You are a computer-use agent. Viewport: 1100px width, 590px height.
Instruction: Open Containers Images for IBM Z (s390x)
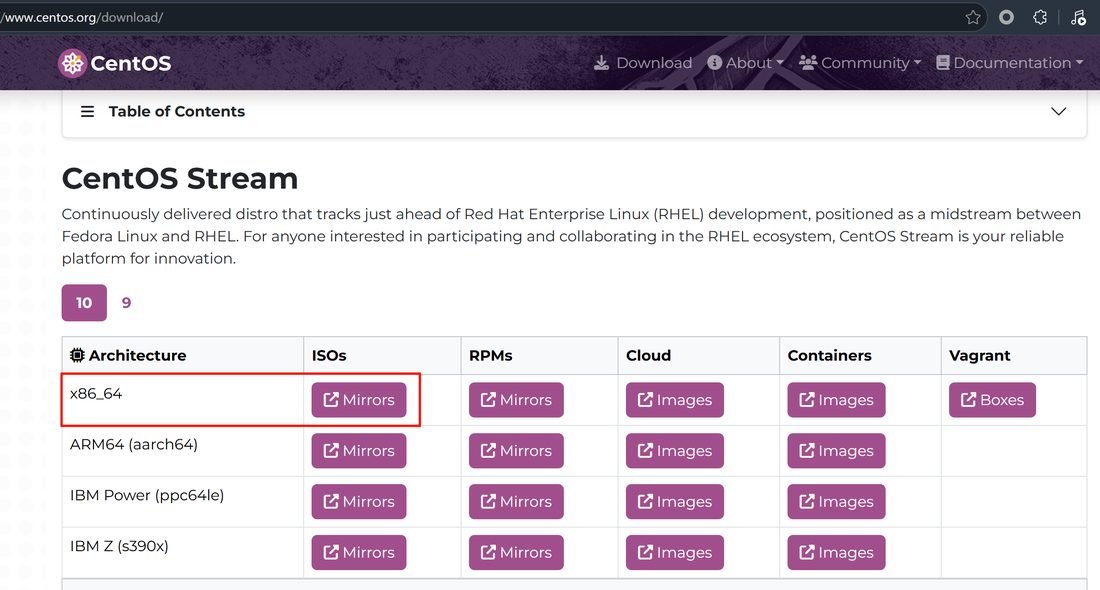tap(836, 553)
